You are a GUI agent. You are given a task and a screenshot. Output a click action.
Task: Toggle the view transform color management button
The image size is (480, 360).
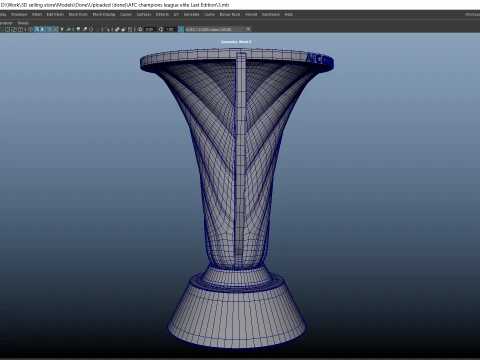[181, 29]
